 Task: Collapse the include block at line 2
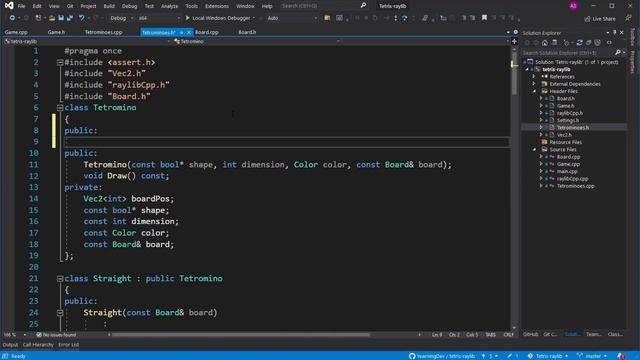[60, 62]
